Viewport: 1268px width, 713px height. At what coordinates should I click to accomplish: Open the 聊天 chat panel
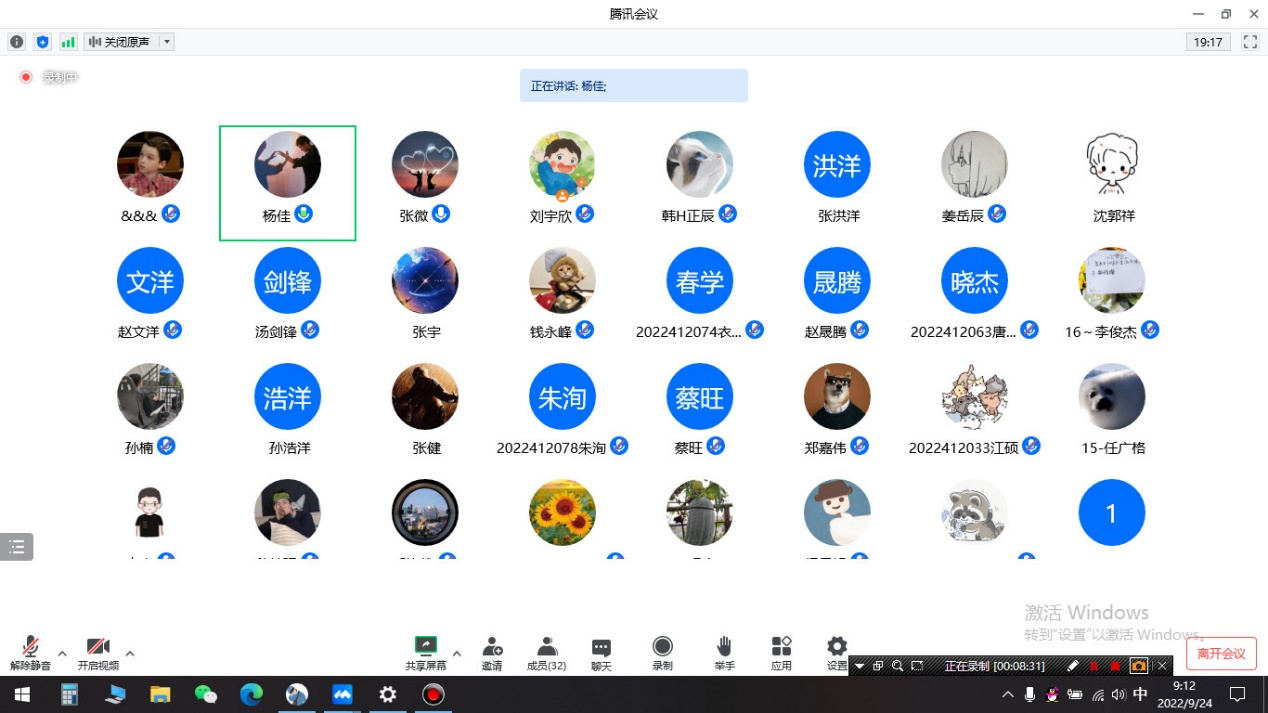pos(601,652)
